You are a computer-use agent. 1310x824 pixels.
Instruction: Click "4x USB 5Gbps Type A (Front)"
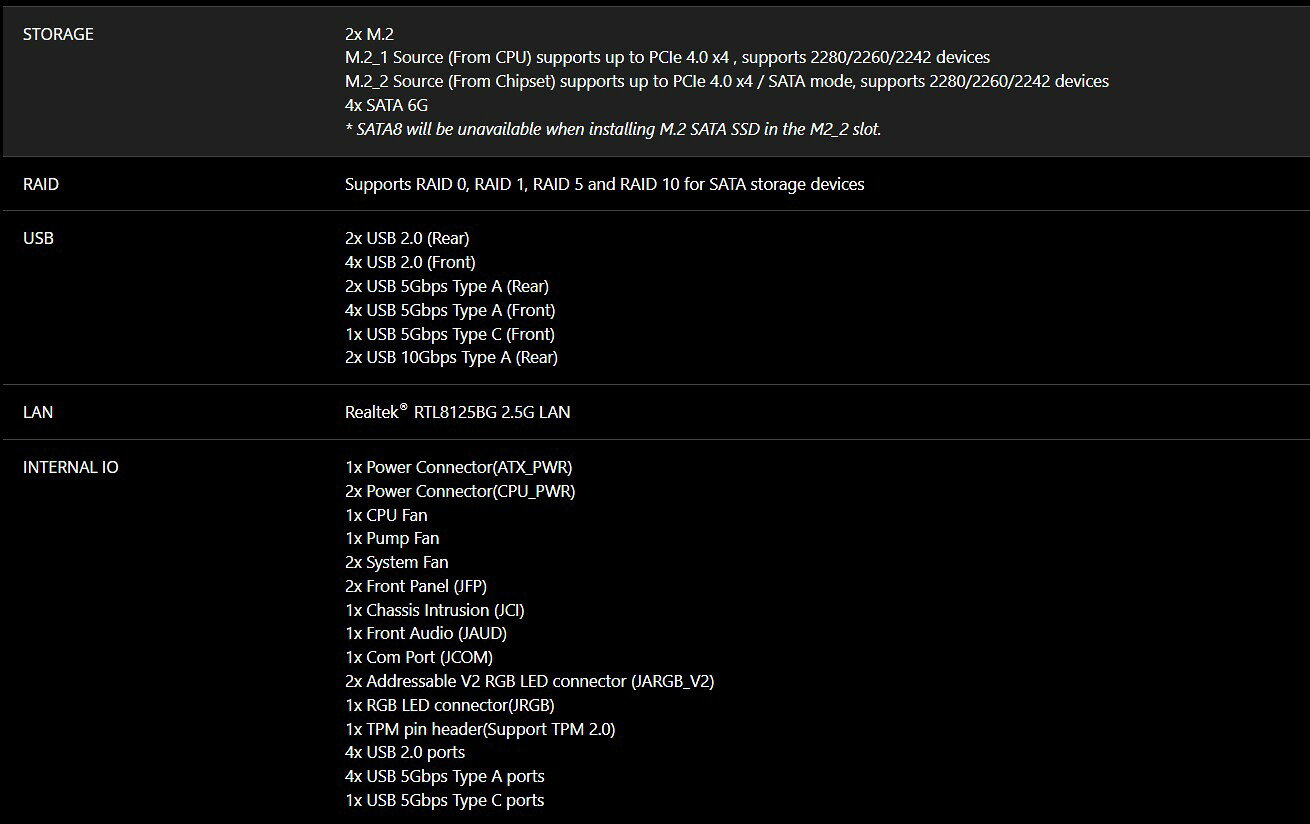pos(450,311)
